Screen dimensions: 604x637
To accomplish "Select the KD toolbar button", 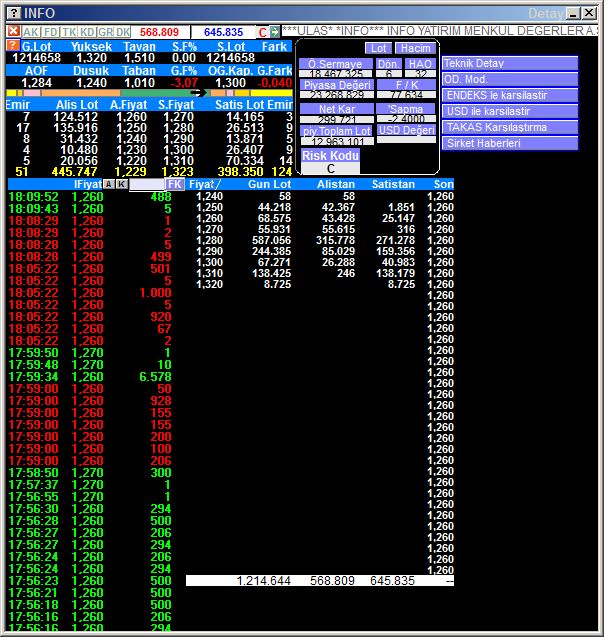I will click(x=87, y=32).
